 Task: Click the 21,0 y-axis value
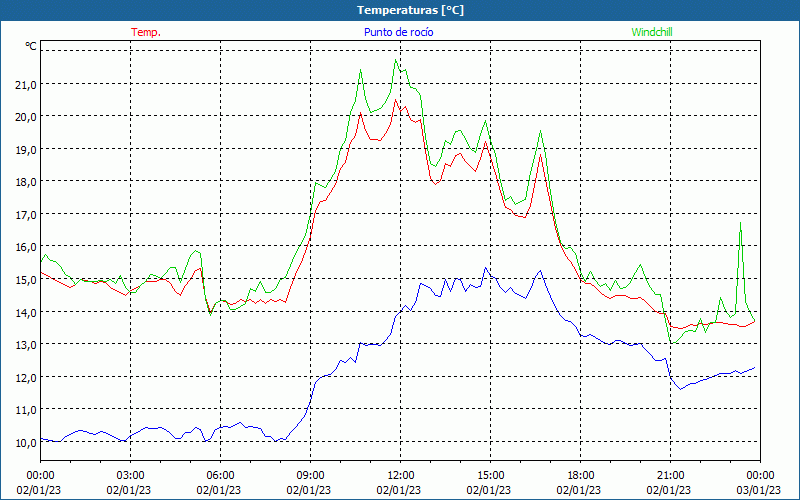coord(26,84)
